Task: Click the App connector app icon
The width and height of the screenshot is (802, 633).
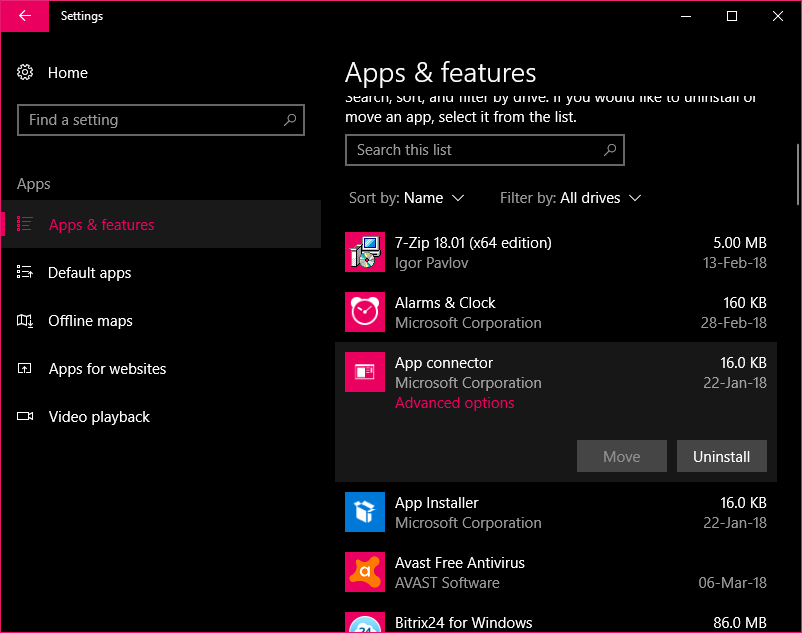Action: point(365,372)
